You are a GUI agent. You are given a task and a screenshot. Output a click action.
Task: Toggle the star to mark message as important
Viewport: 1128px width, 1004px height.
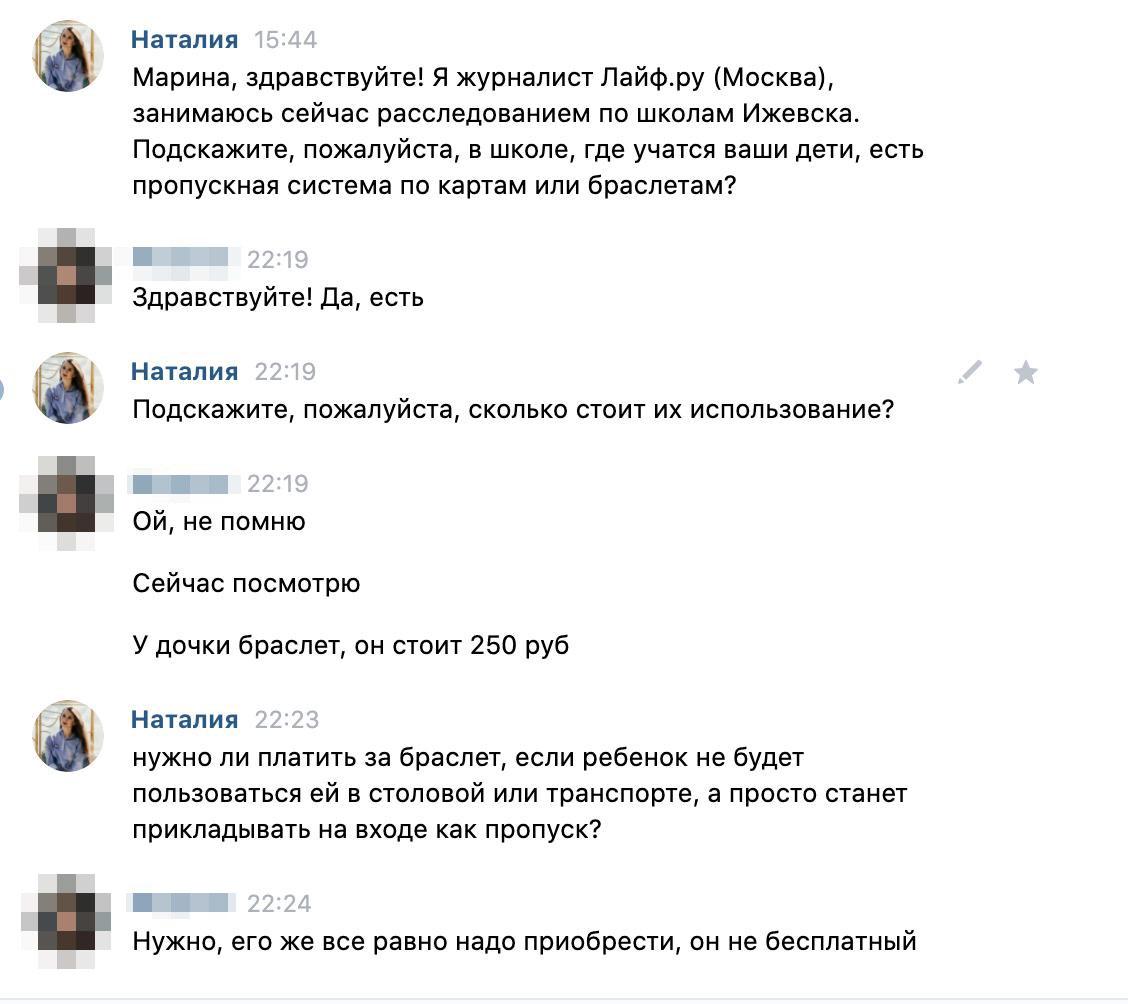[1026, 372]
